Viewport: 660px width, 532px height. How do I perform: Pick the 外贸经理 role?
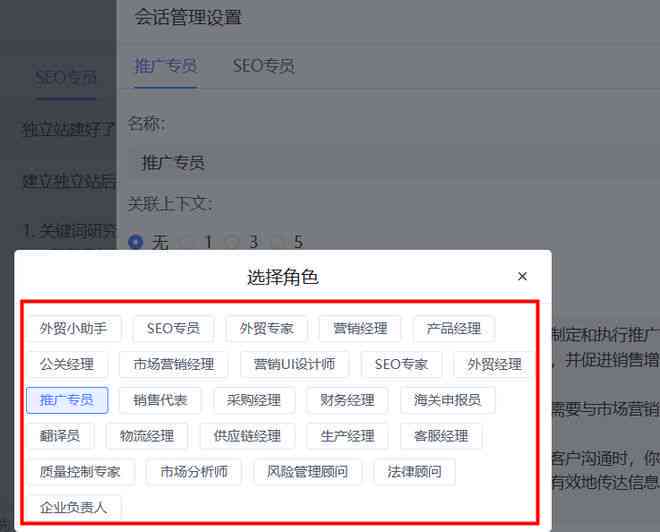[x=495, y=364]
